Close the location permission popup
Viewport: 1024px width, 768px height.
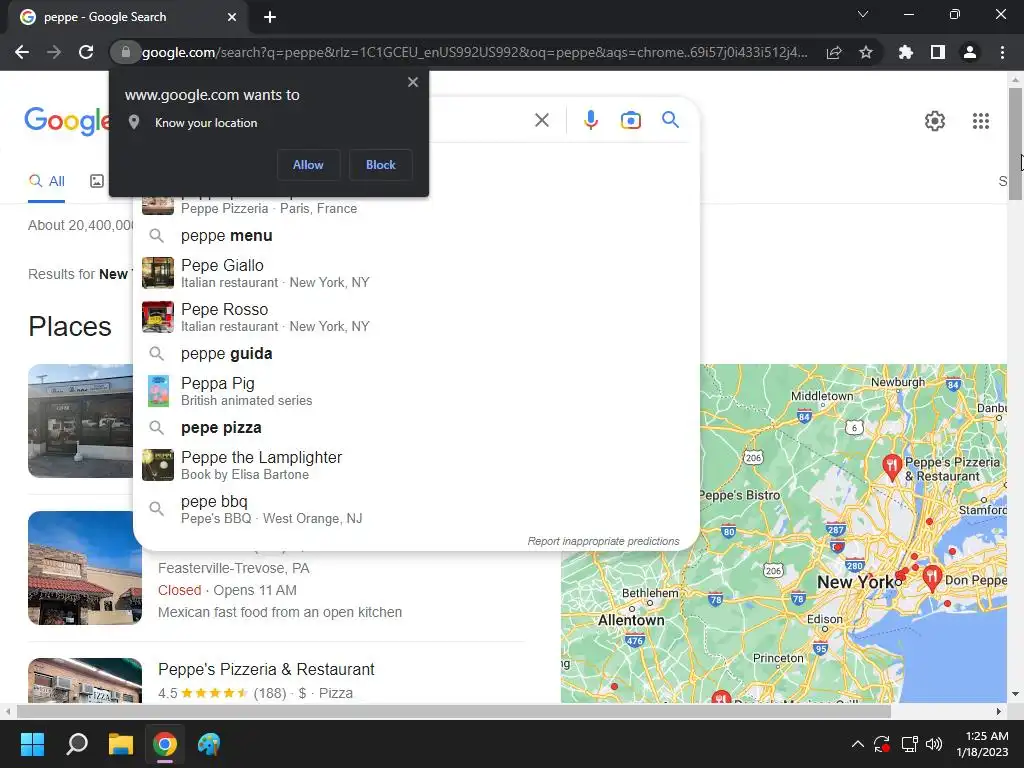[x=413, y=82]
